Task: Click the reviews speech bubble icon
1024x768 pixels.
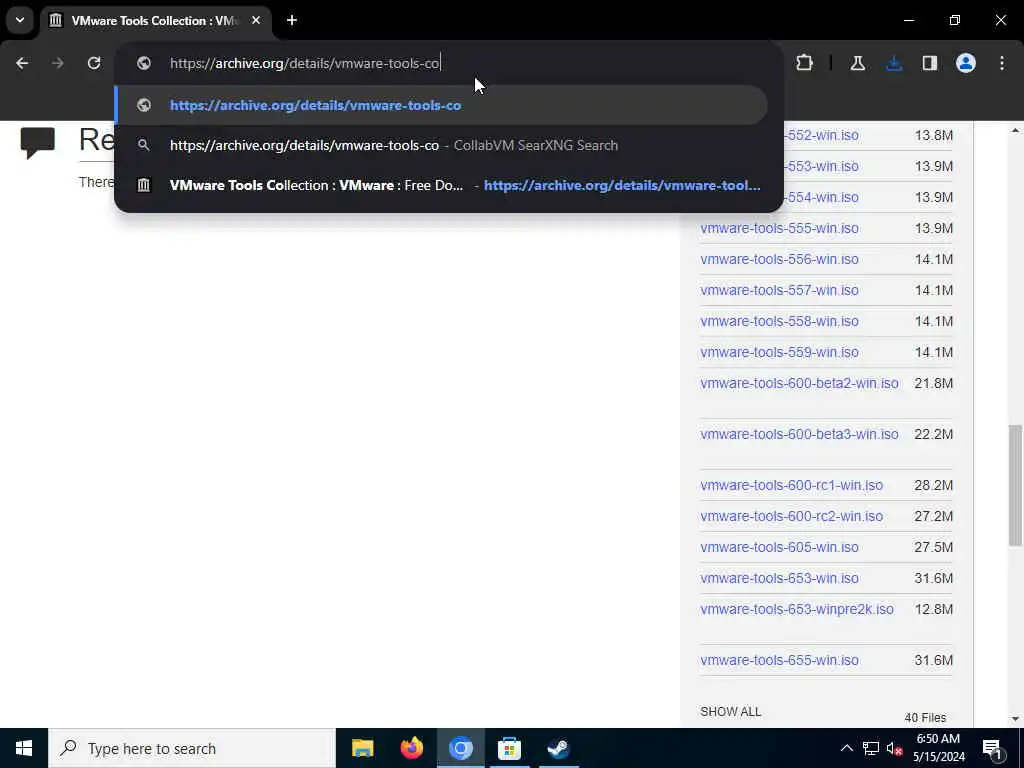Action: point(37,142)
